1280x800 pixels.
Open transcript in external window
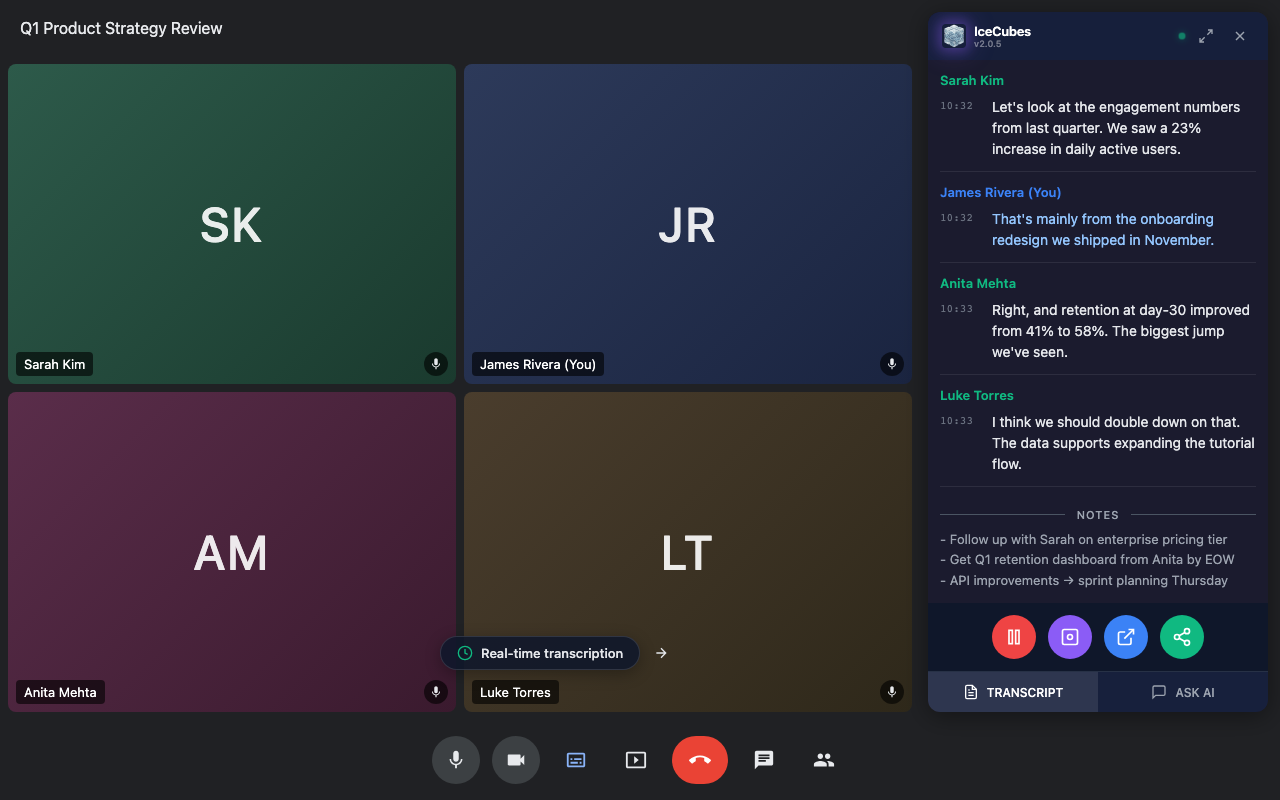(x=1125, y=637)
